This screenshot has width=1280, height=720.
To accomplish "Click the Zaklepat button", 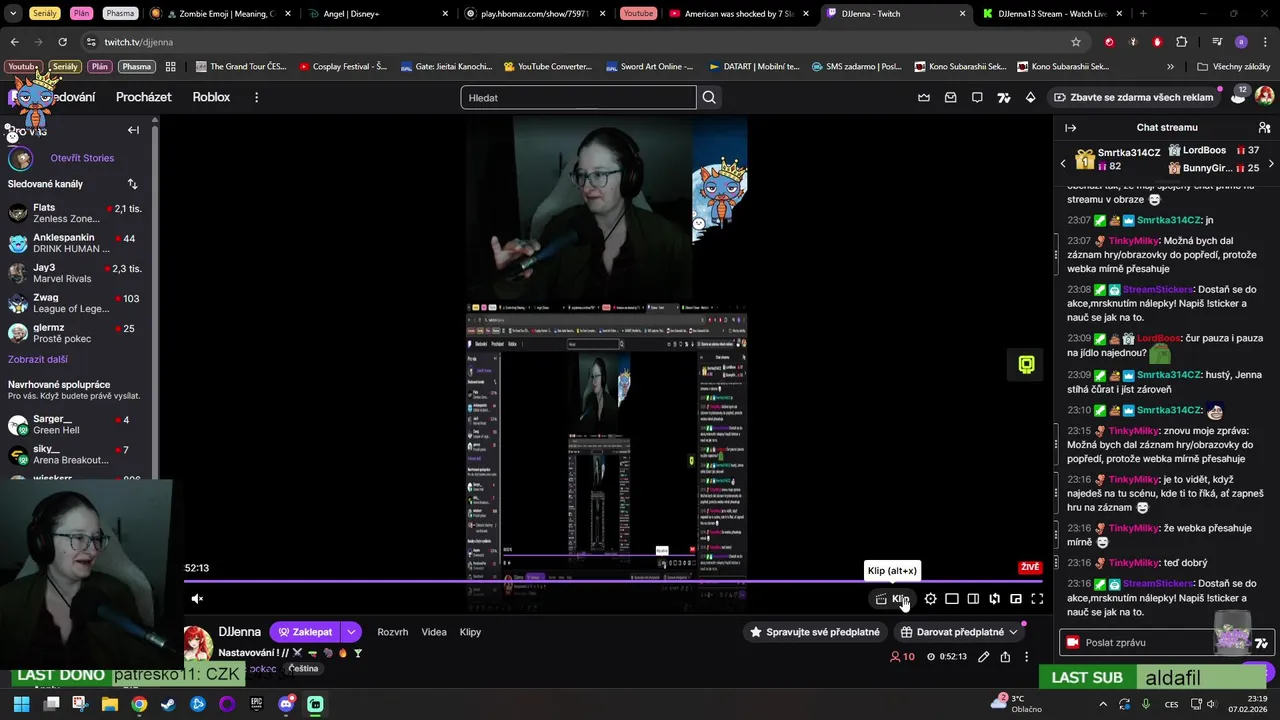I will (305, 632).
